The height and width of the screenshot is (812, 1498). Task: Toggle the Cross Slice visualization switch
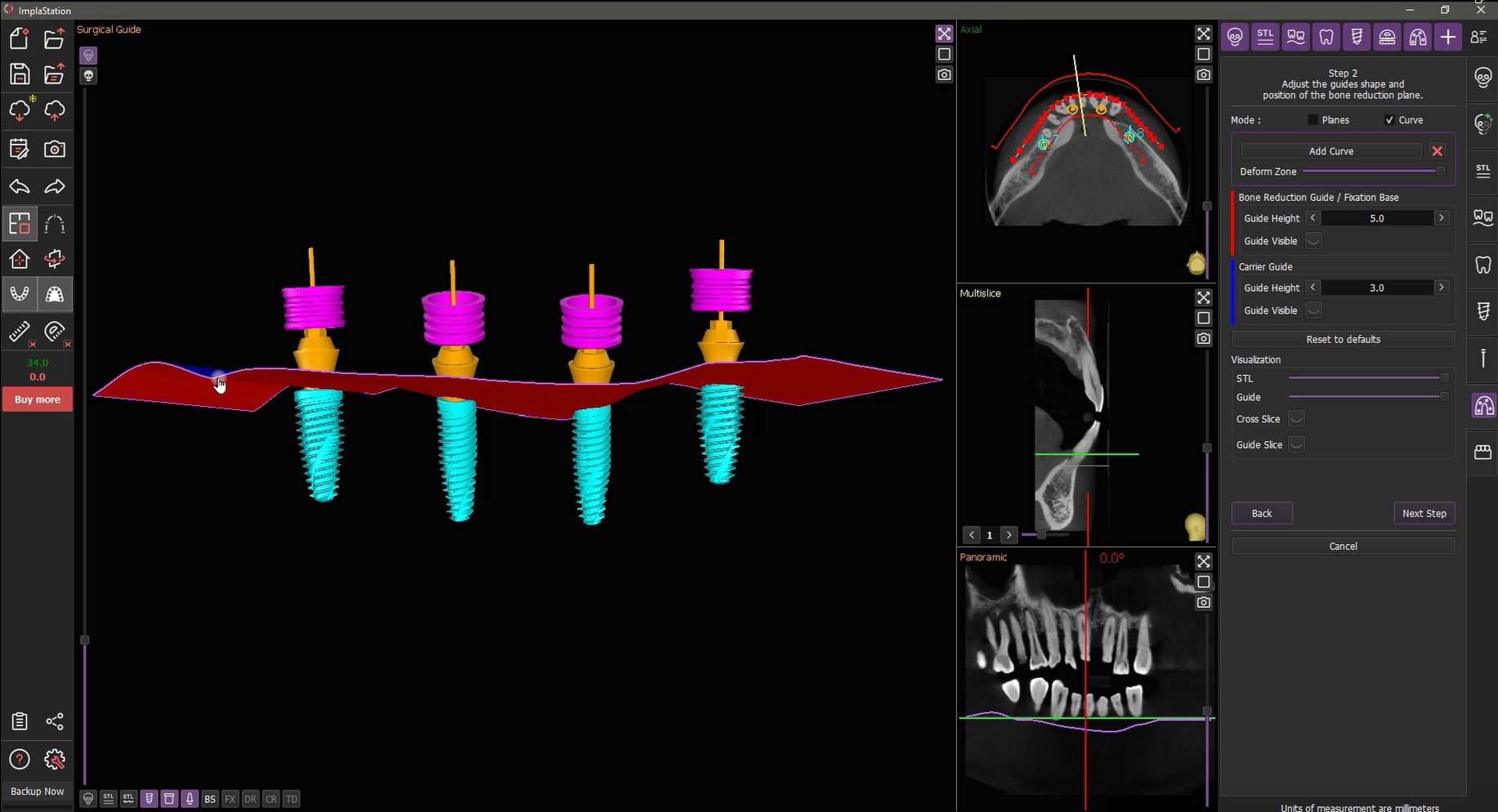click(x=1296, y=419)
